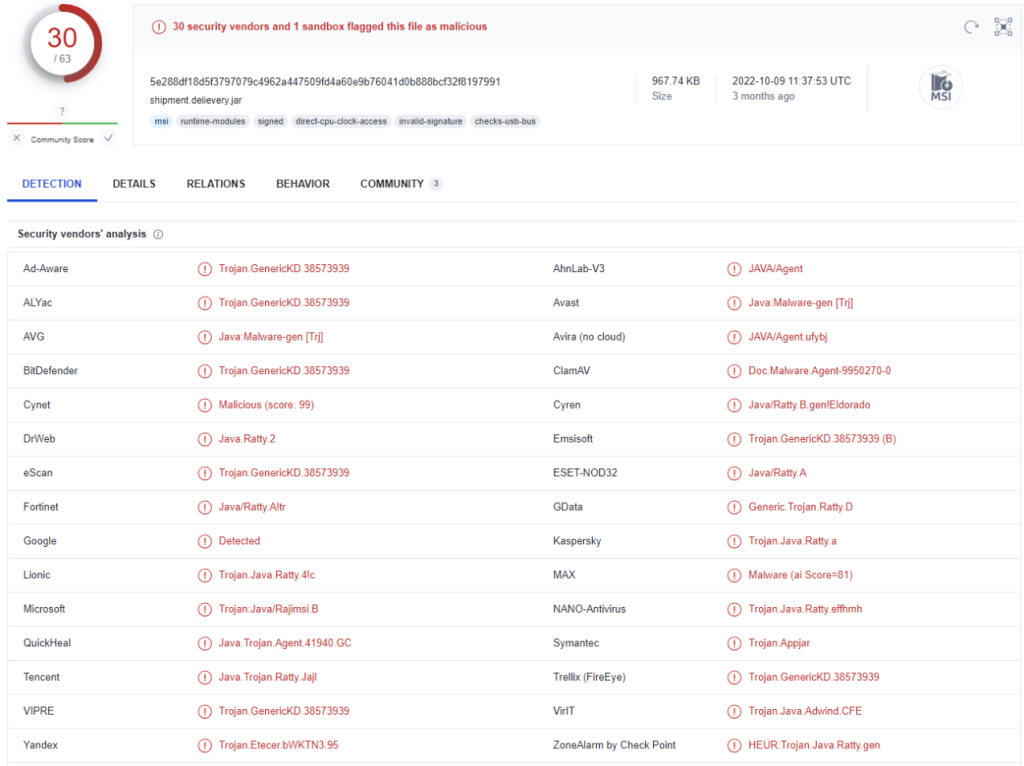Click the alert icon beside Generic.Trojan.Ratty.D

pos(734,507)
